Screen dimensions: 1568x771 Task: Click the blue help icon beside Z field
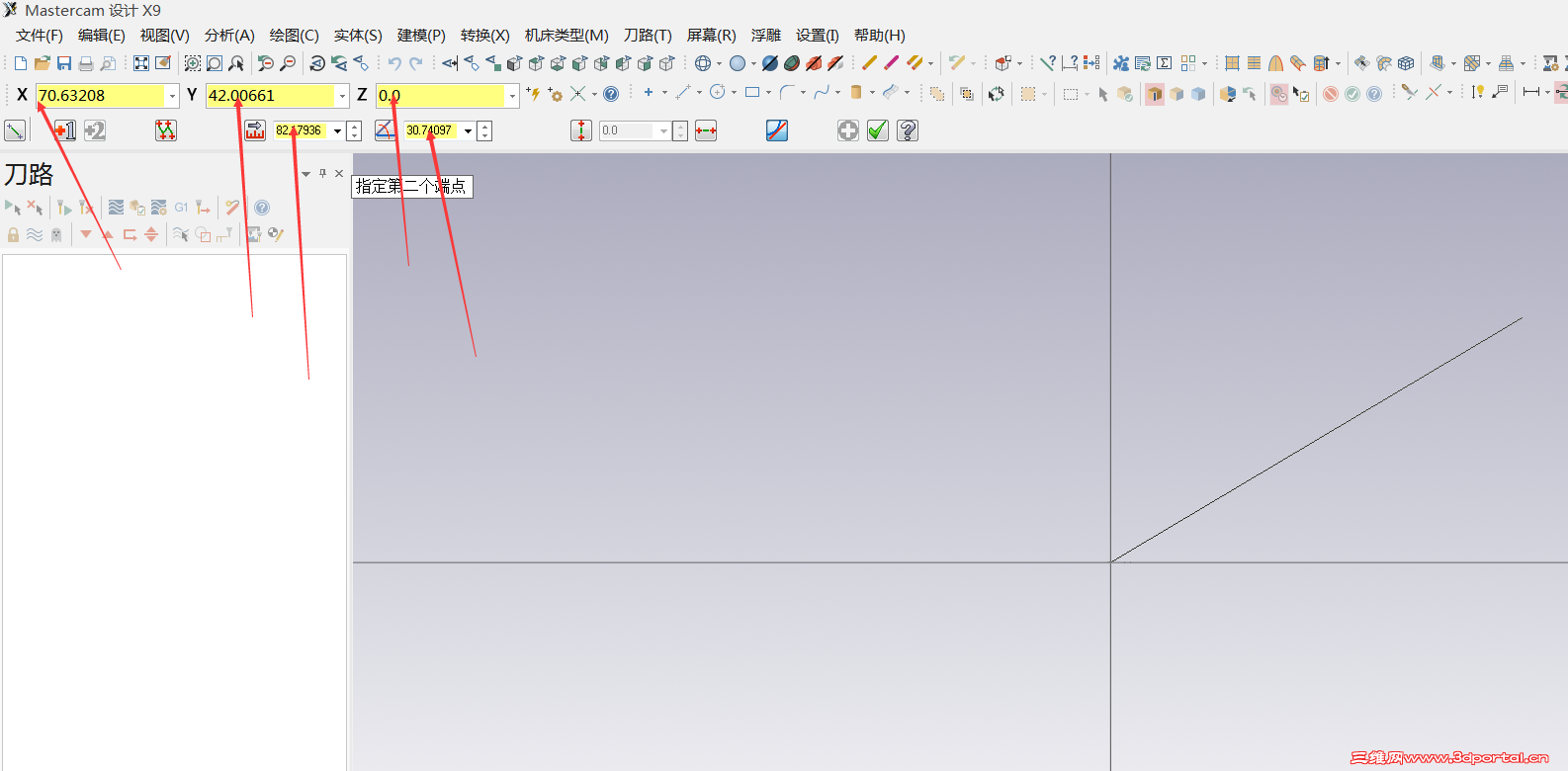point(611,94)
